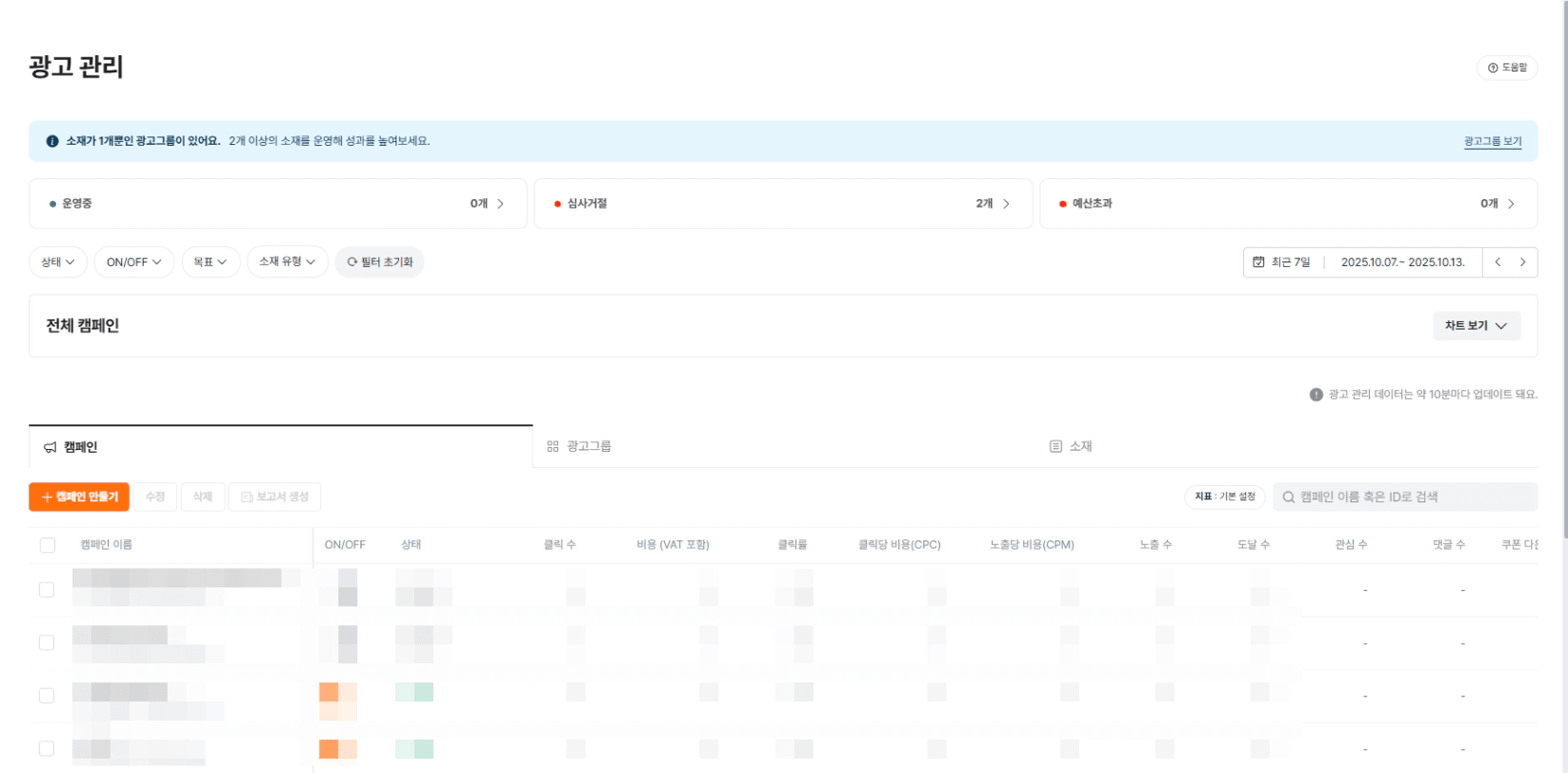Open 운영중 status card arrow
1568x773 pixels.
[500, 204]
